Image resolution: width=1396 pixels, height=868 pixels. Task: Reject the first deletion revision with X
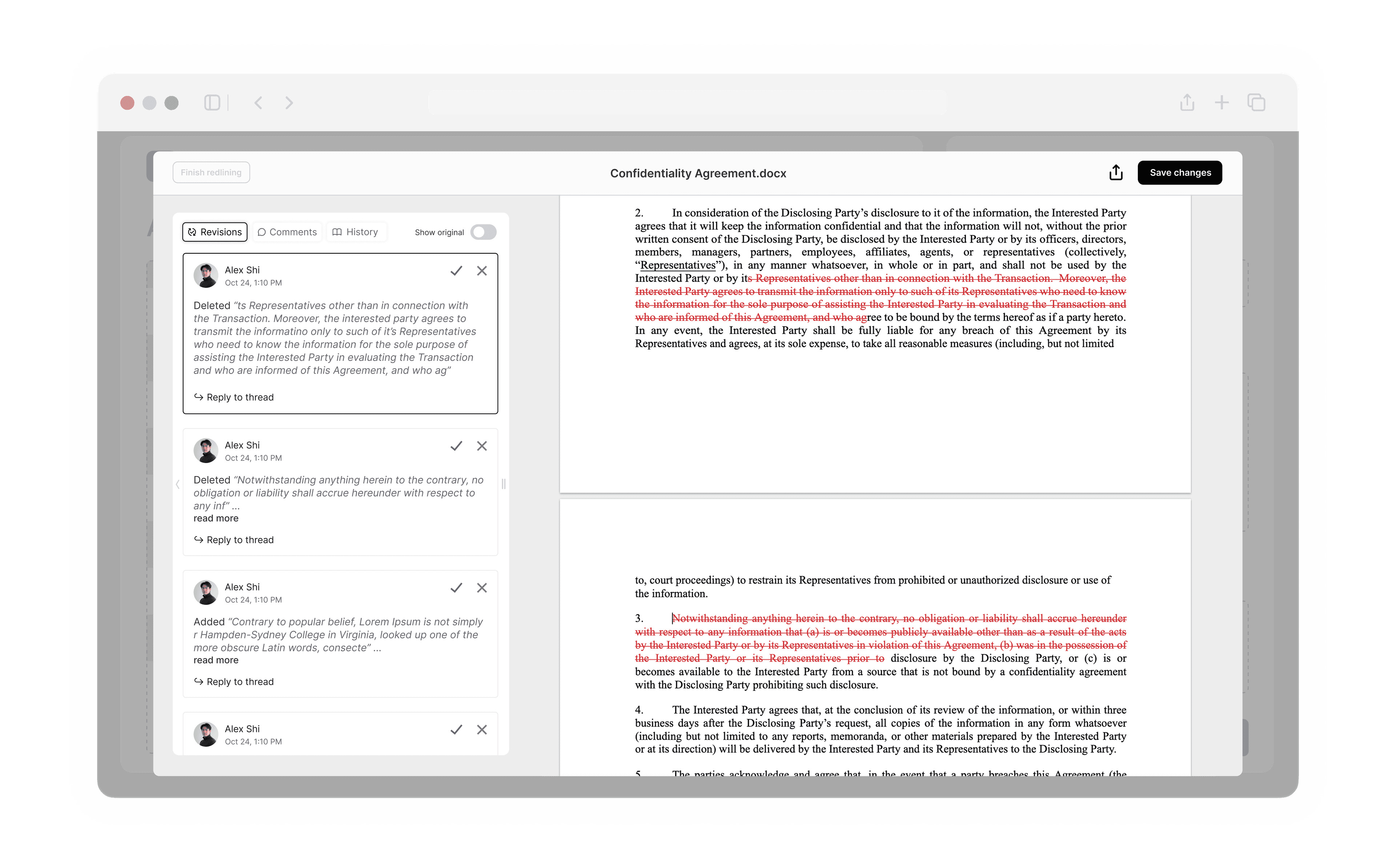[x=482, y=271]
